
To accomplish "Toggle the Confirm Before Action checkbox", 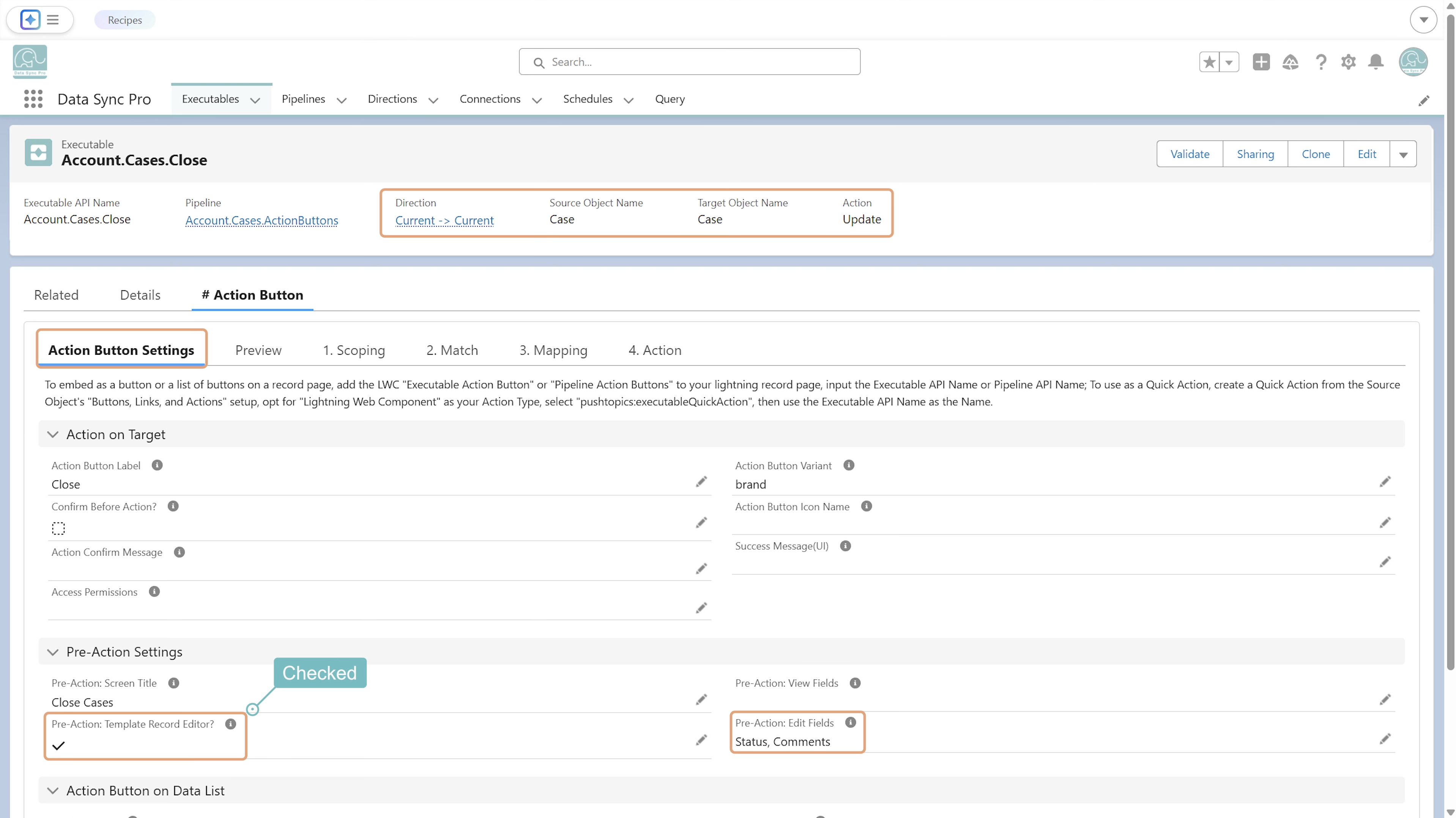I will (x=58, y=528).
